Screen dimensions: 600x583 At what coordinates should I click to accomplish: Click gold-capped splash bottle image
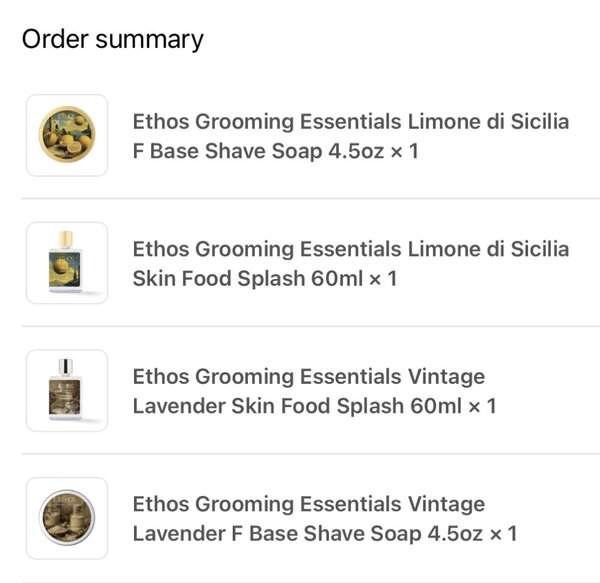pos(65,262)
